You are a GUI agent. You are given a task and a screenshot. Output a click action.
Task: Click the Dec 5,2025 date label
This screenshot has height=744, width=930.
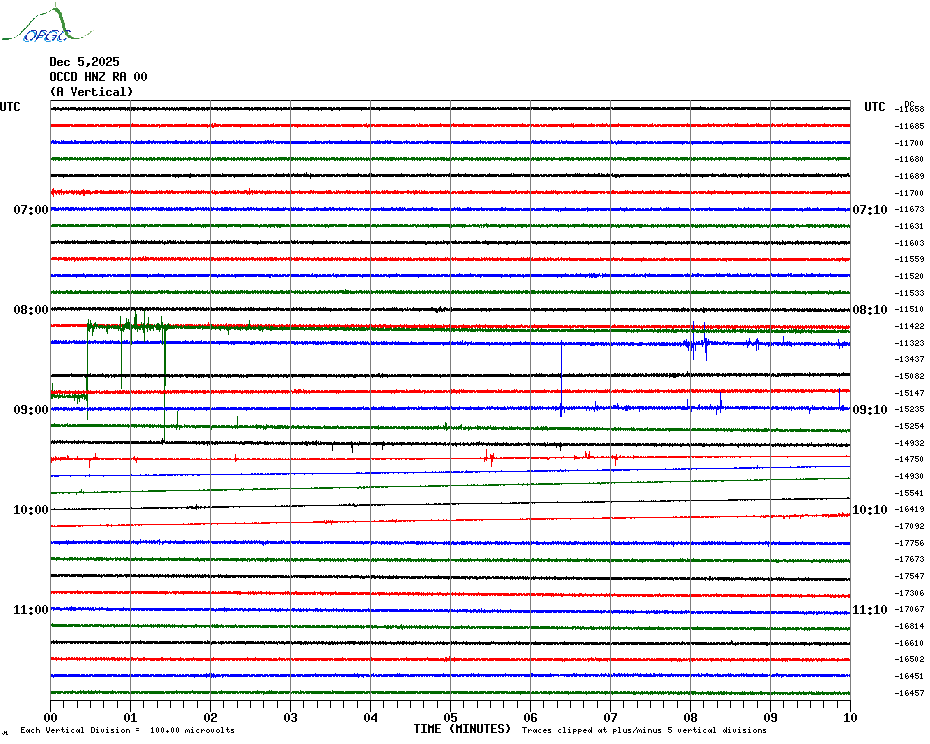coord(84,62)
